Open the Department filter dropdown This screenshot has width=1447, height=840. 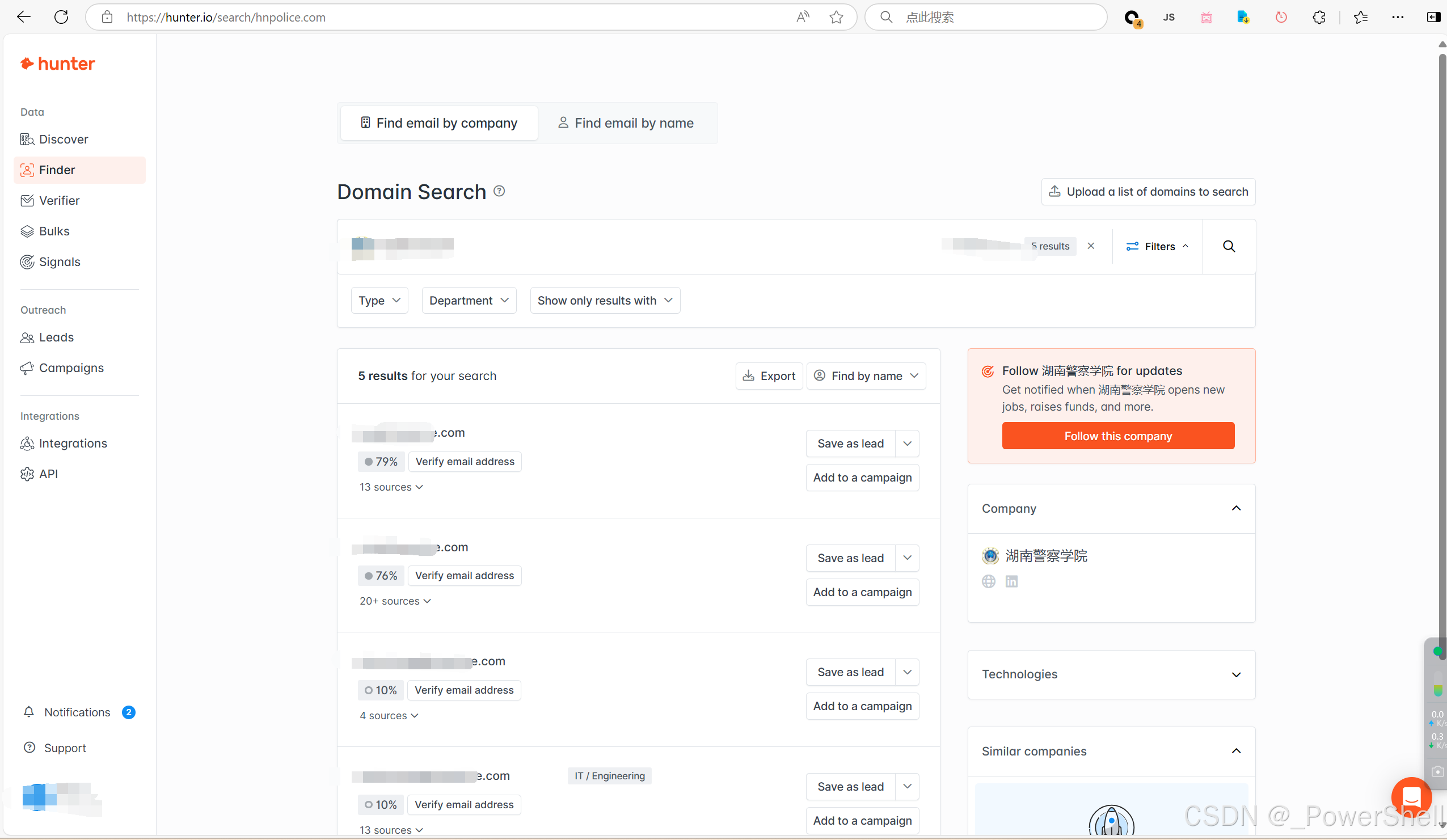tap(469, 300)
